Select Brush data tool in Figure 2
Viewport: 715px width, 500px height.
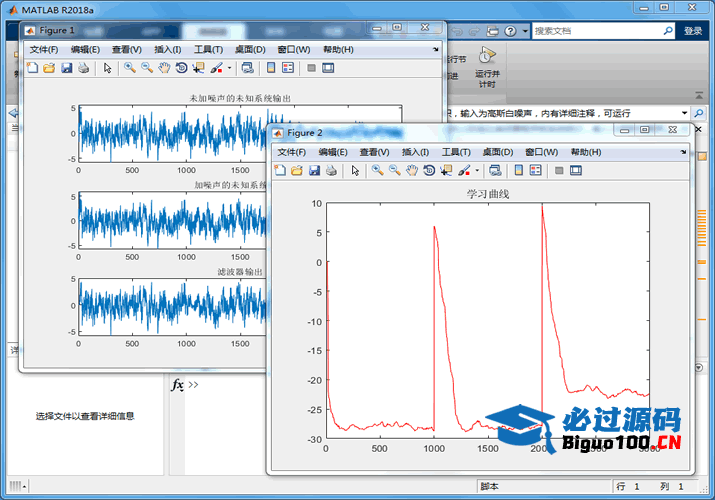pos(464,170)
